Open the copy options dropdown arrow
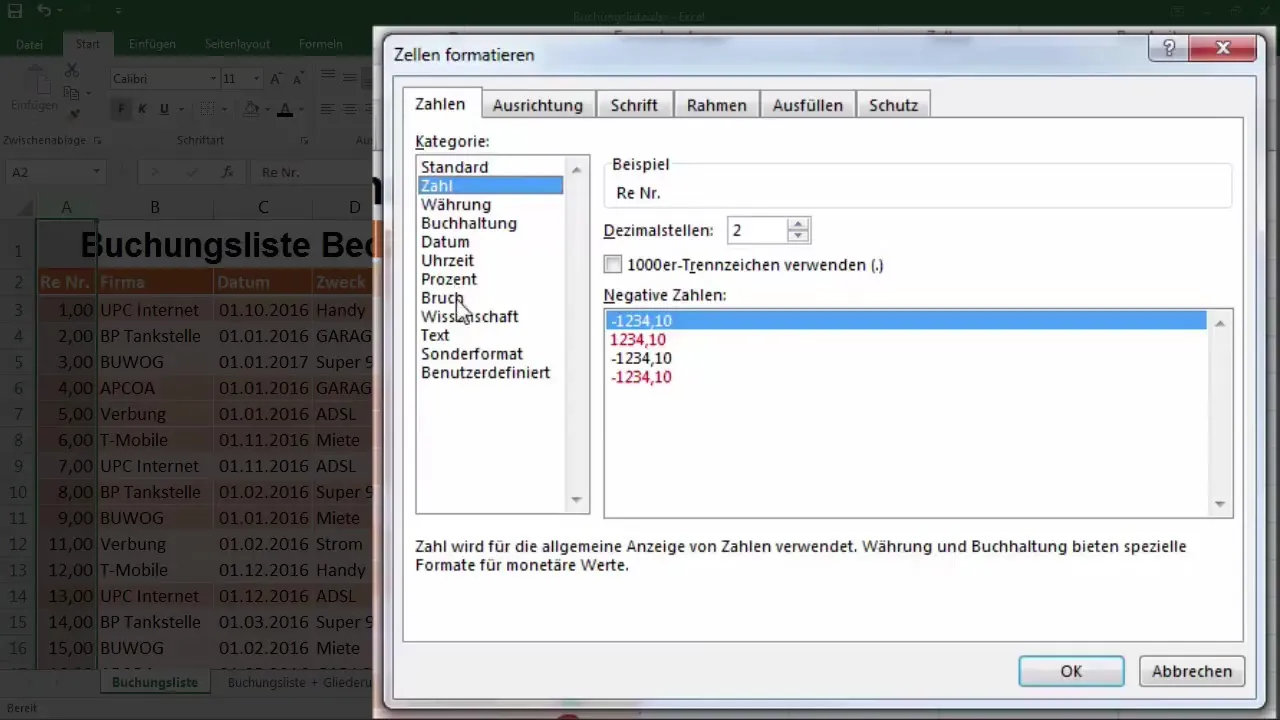 [x=88, y=93]
